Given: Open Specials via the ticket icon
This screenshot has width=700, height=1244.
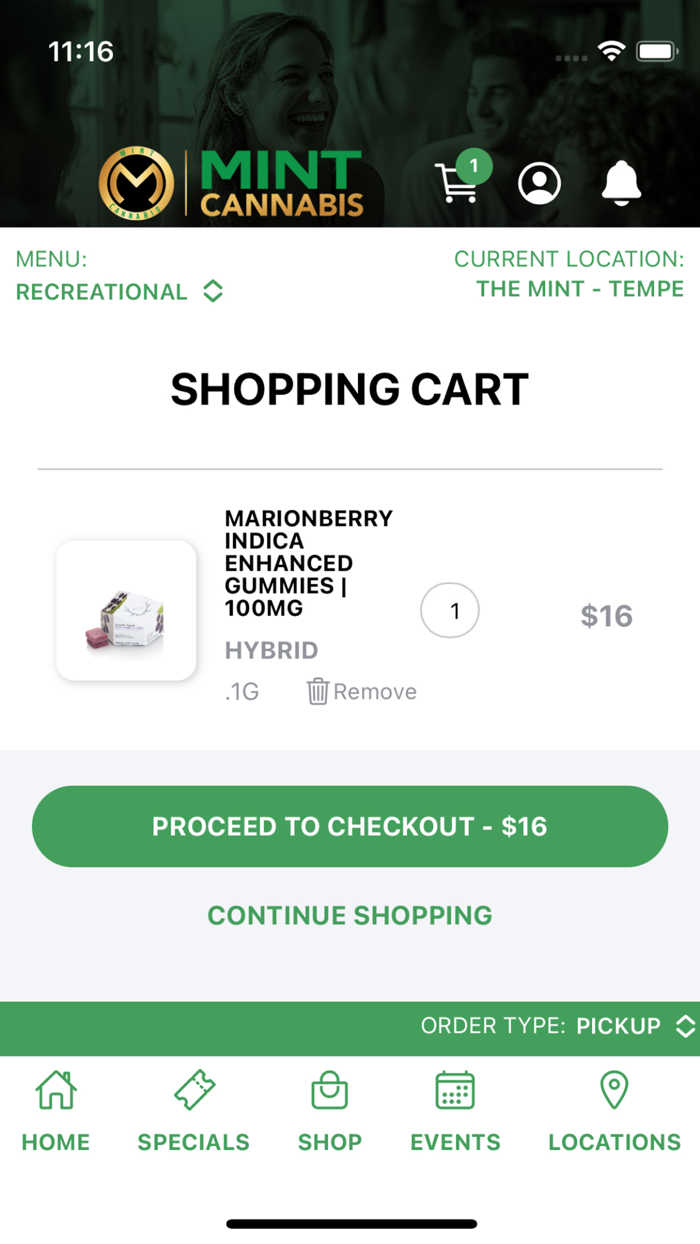Looking at the screenshot, I should [193, 1090].
